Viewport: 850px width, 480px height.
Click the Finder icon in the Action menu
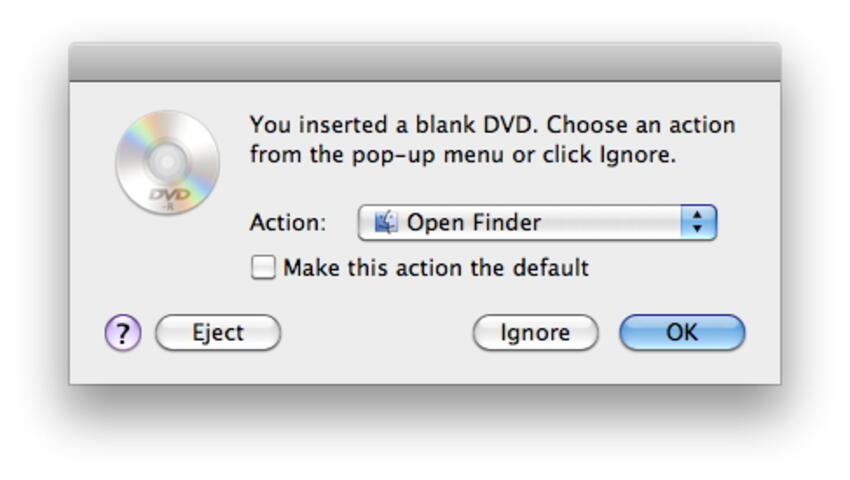coord(385,222)
